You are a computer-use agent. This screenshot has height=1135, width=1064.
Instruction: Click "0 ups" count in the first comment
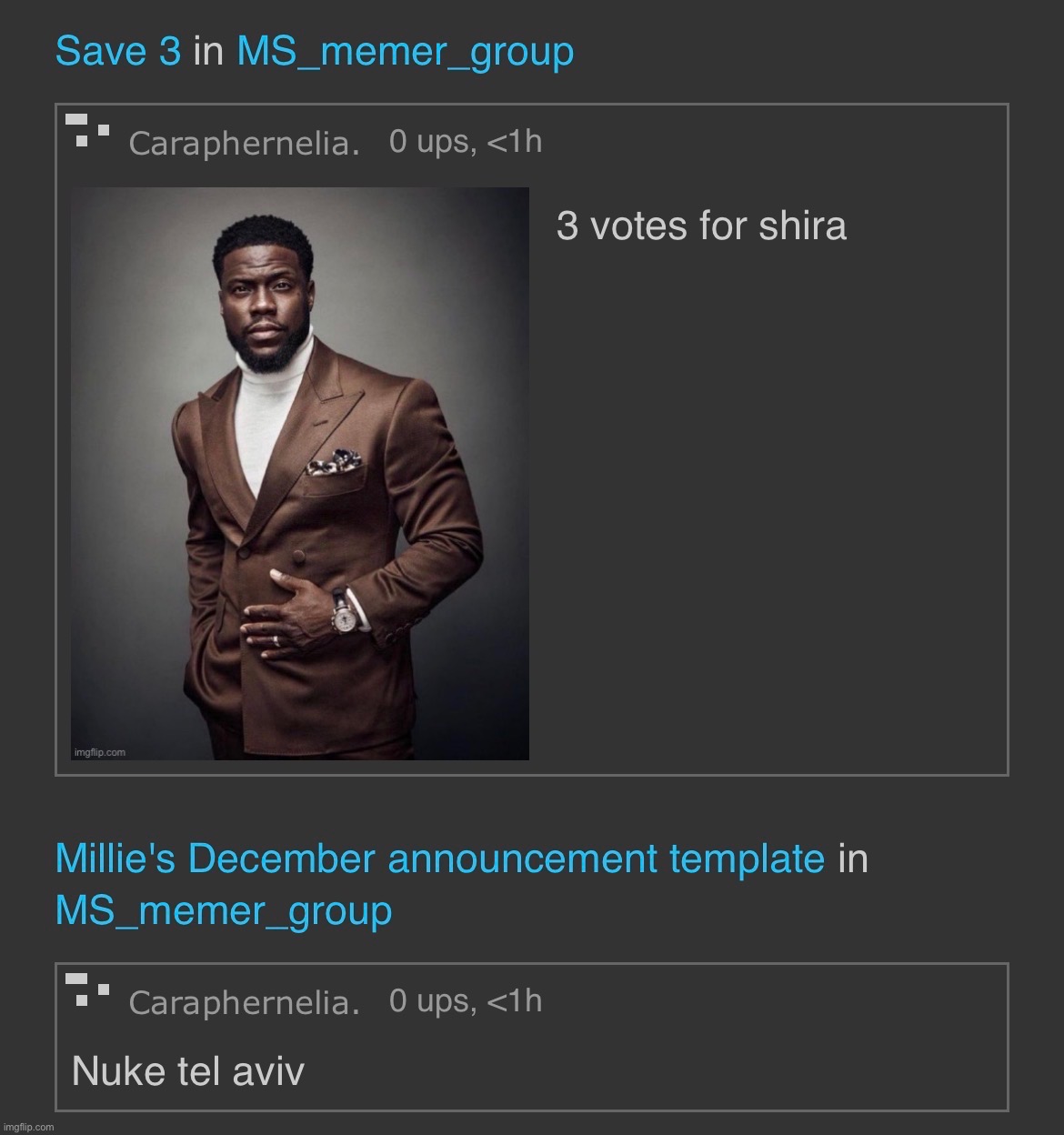(429, 142)
